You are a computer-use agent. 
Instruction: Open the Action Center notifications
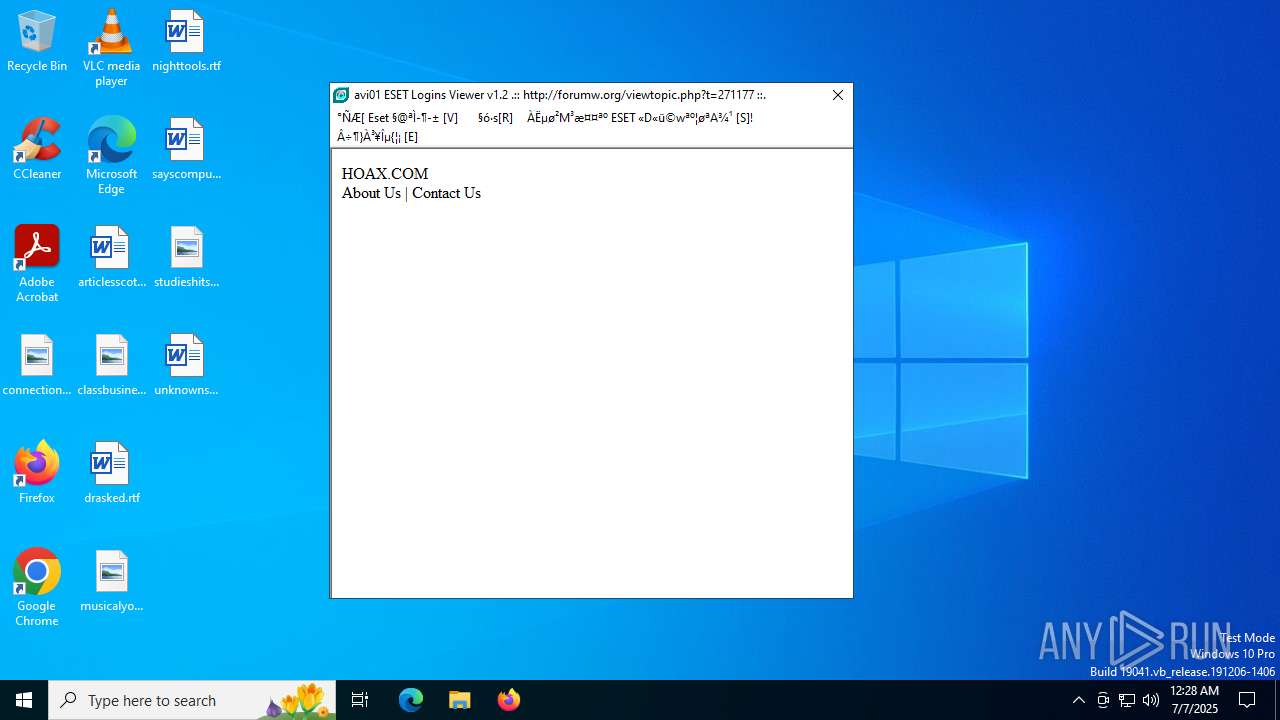pyautogui.click(x=1248, y=700)
